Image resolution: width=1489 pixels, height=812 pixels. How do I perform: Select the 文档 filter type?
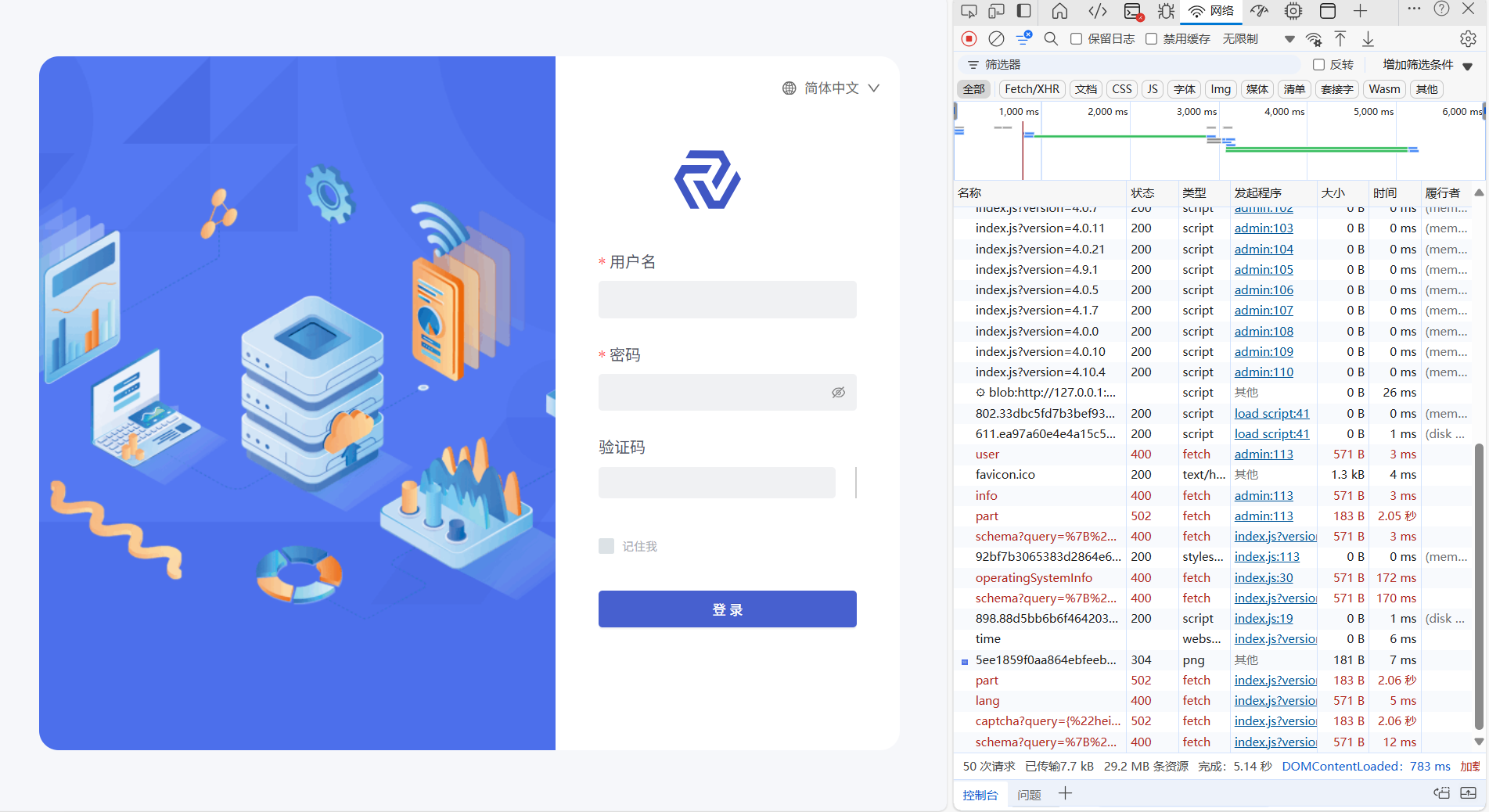tap(1086, 89)
